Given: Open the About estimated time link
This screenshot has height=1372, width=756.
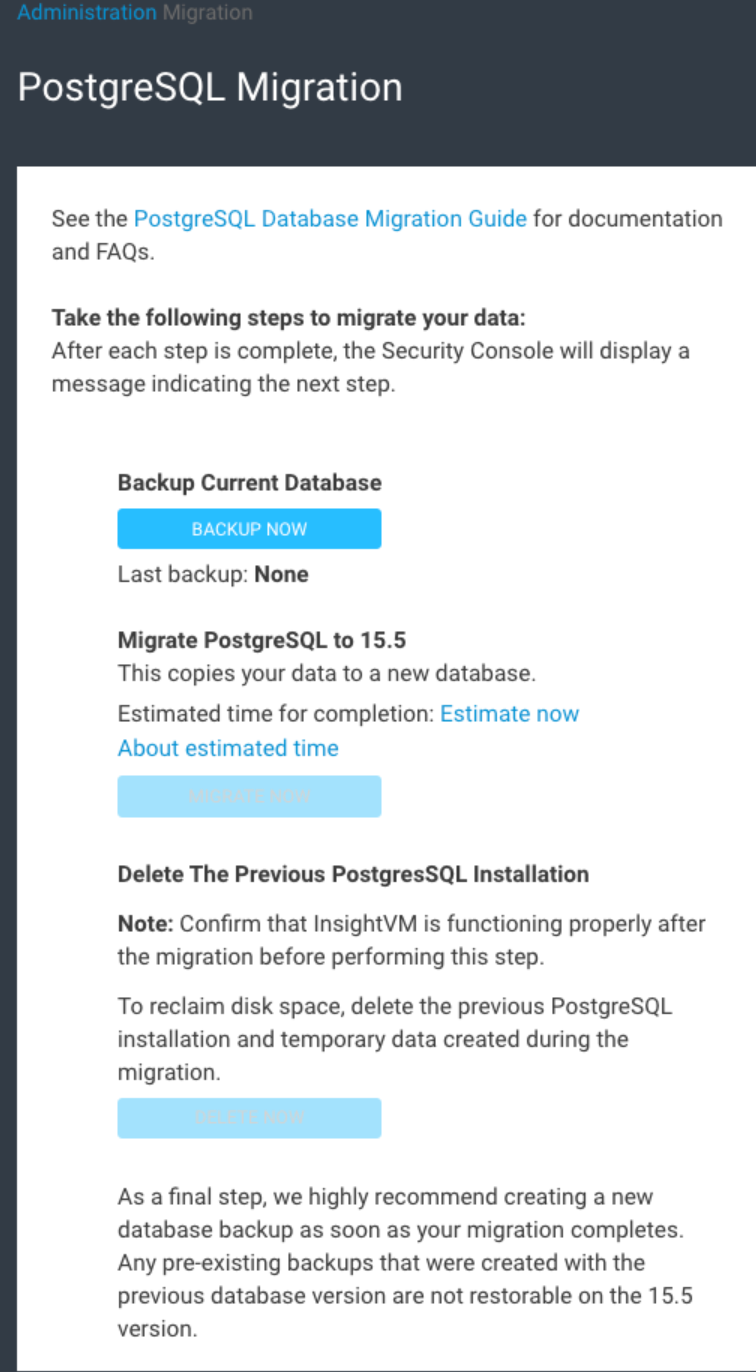Looking at the screenshot, I should click(x=228, y=748).
